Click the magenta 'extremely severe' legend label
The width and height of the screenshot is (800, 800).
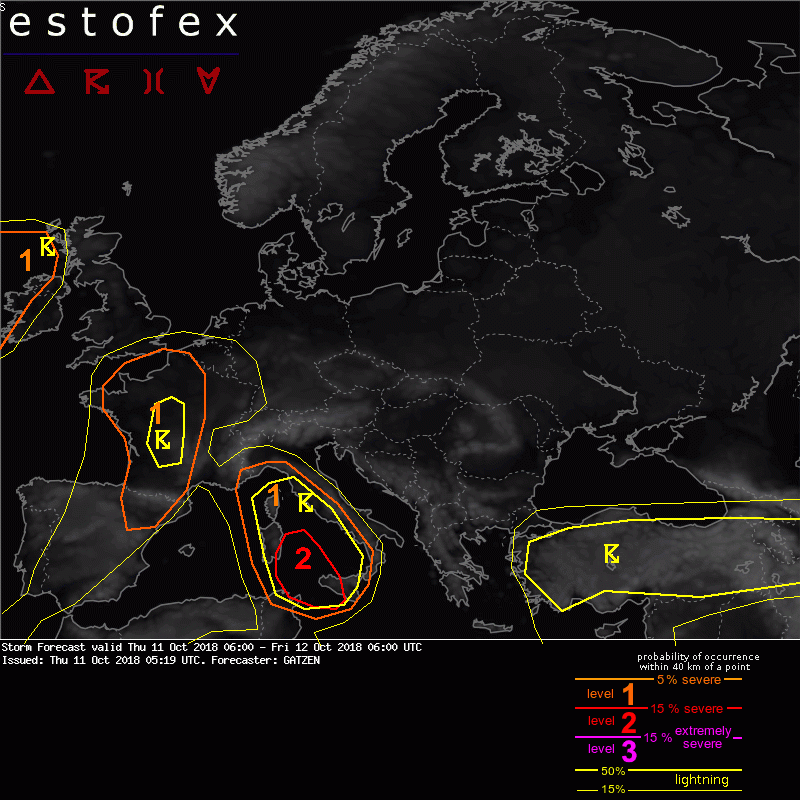point(703,737)
